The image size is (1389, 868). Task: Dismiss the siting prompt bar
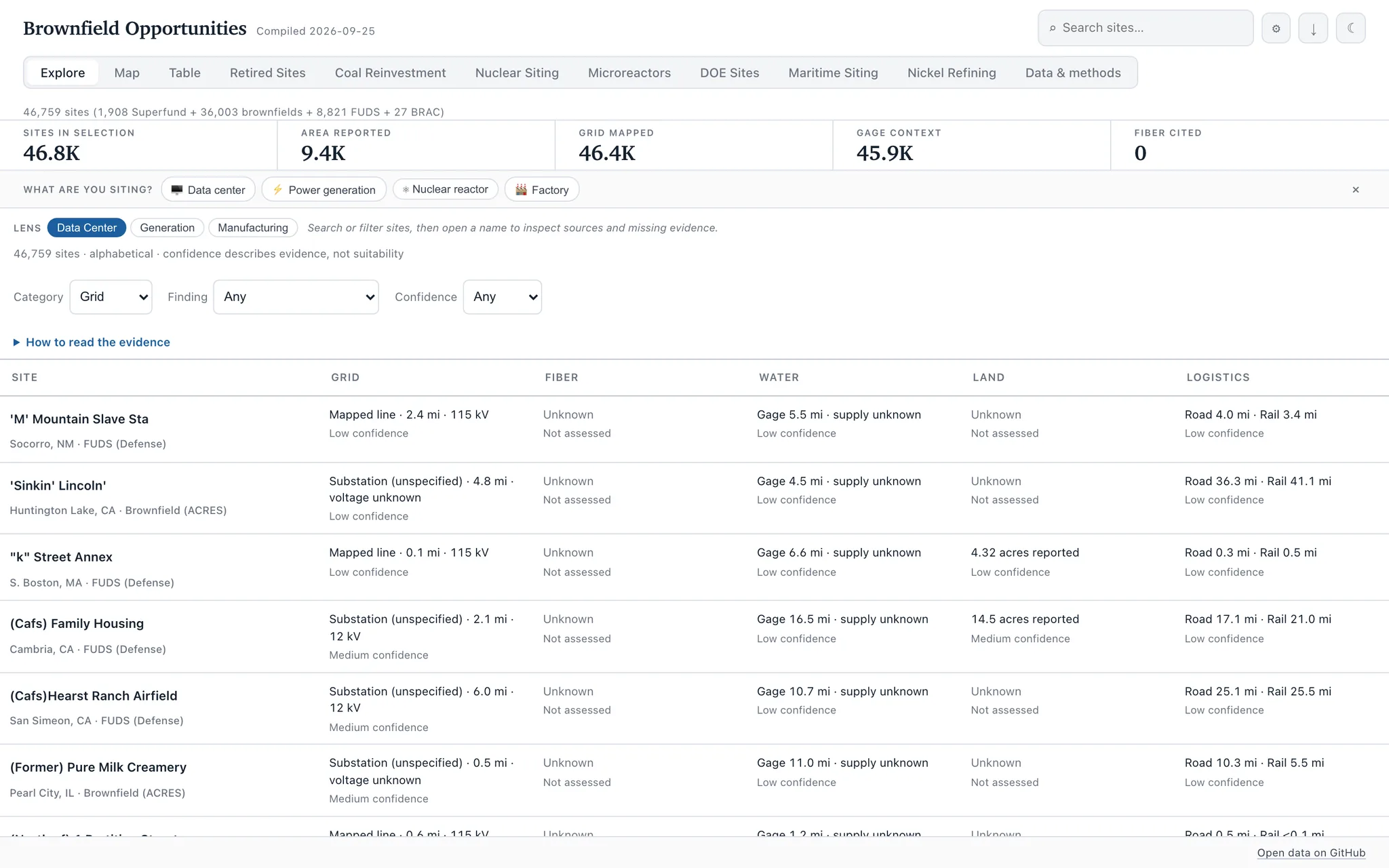pyautogui.click(x=1356, y=190)
